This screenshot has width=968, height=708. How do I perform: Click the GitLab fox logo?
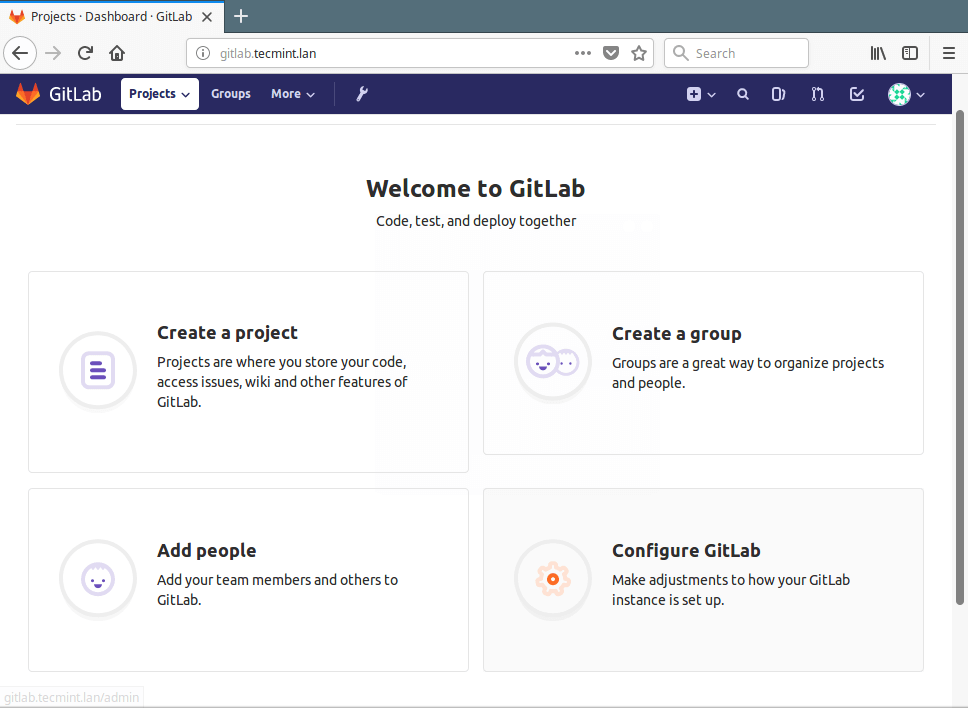[x=28, y=94]
